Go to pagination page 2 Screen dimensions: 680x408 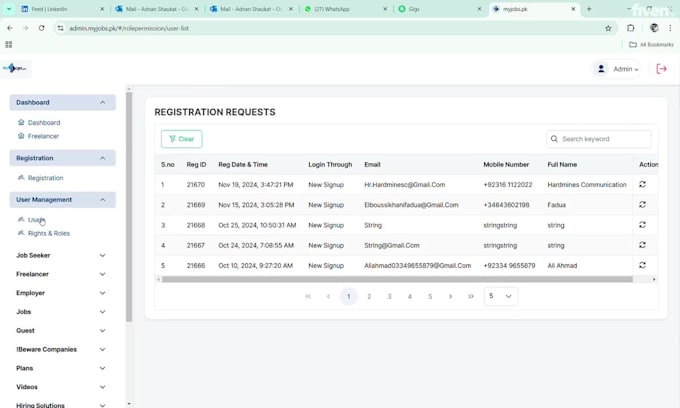point(369,297)
